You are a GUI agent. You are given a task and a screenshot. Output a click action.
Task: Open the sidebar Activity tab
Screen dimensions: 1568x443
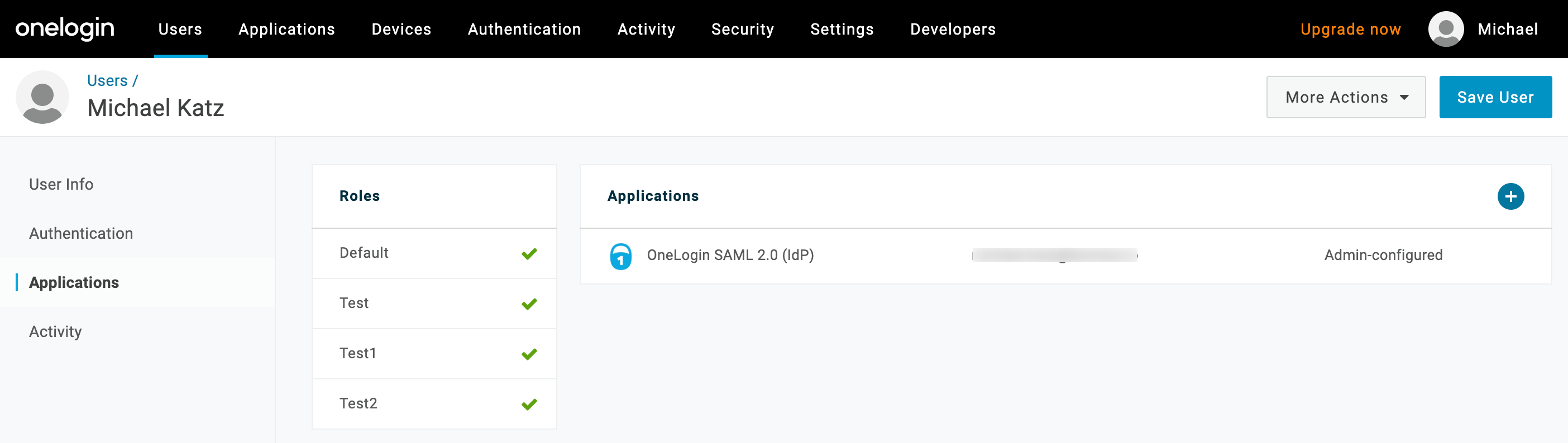pos(55,331)
